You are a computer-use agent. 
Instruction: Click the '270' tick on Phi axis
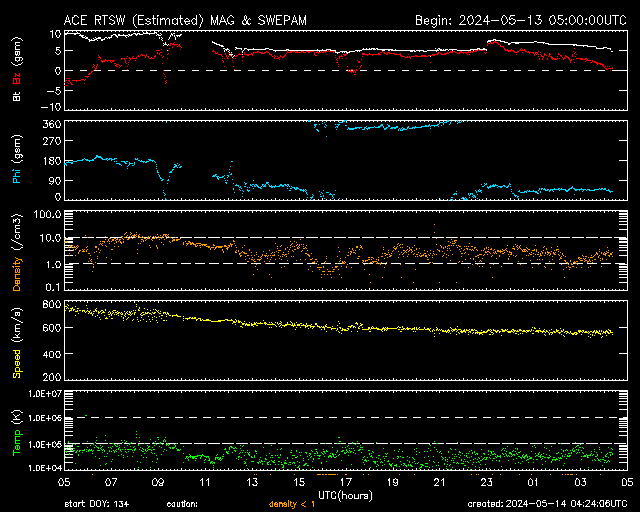[52, 141]
